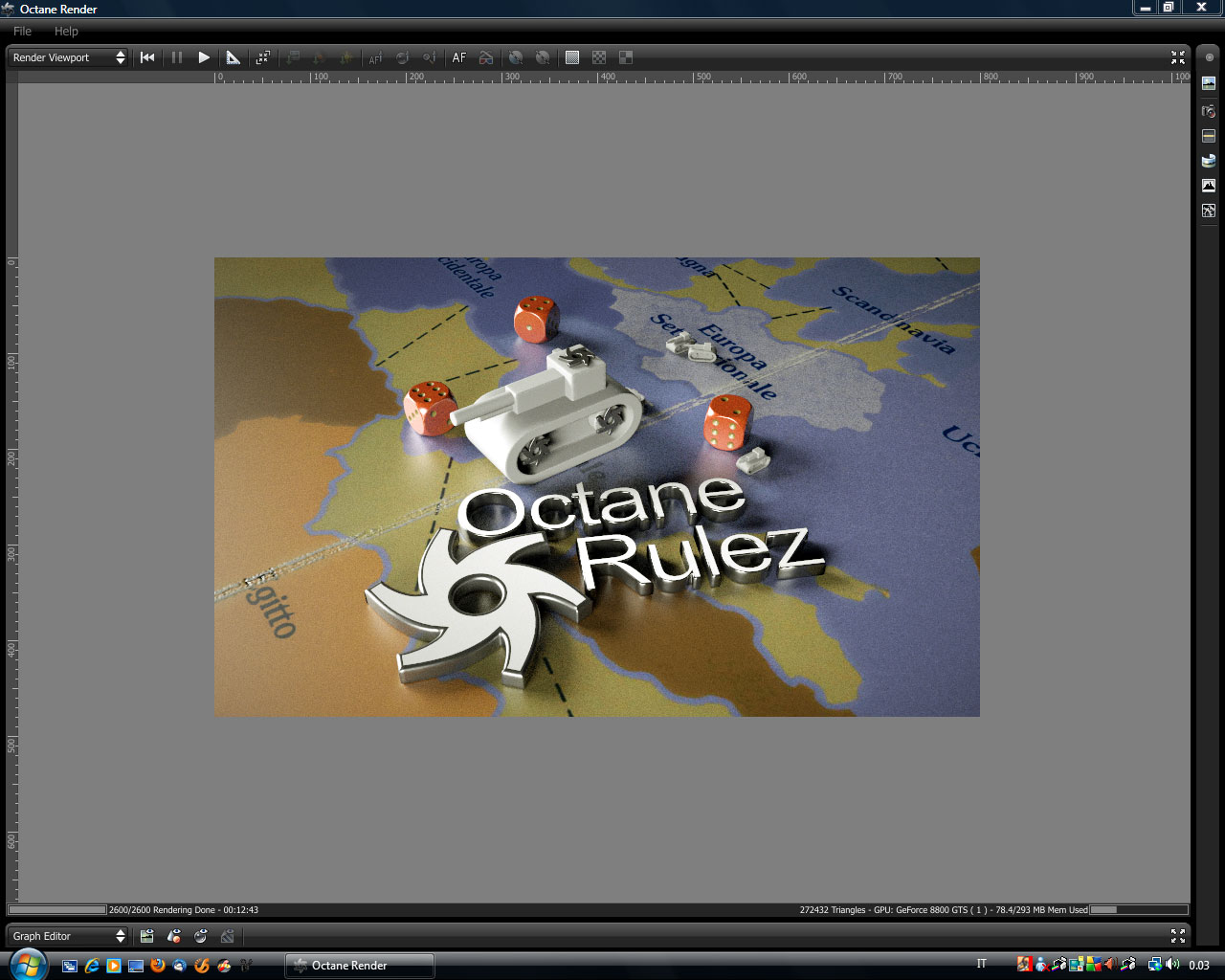Launch Internet Explorer from quick launch
Screen dimensions: 1225x980
click(x=92, y=966)
